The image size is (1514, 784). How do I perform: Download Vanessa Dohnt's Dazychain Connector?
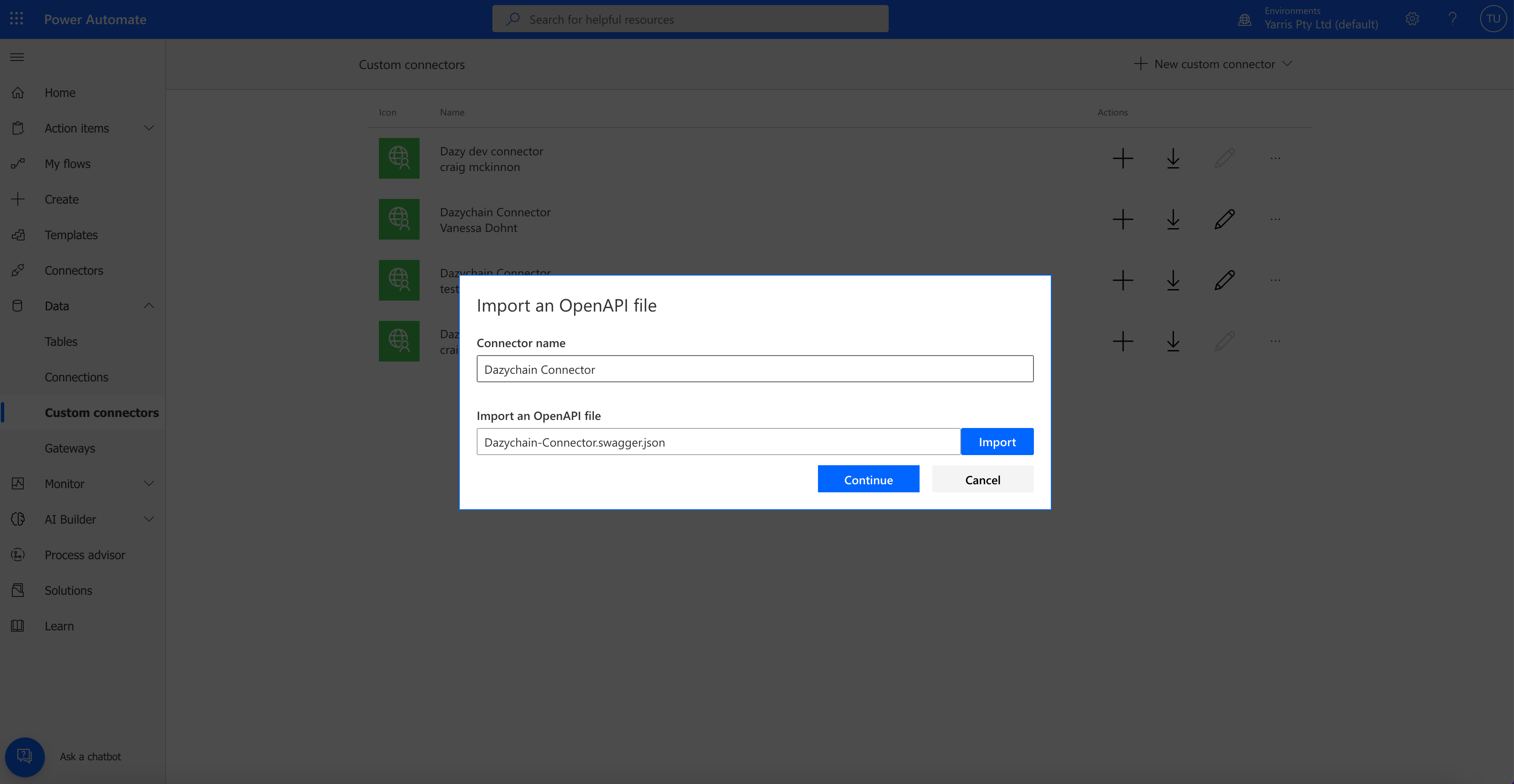point(1173,219)
